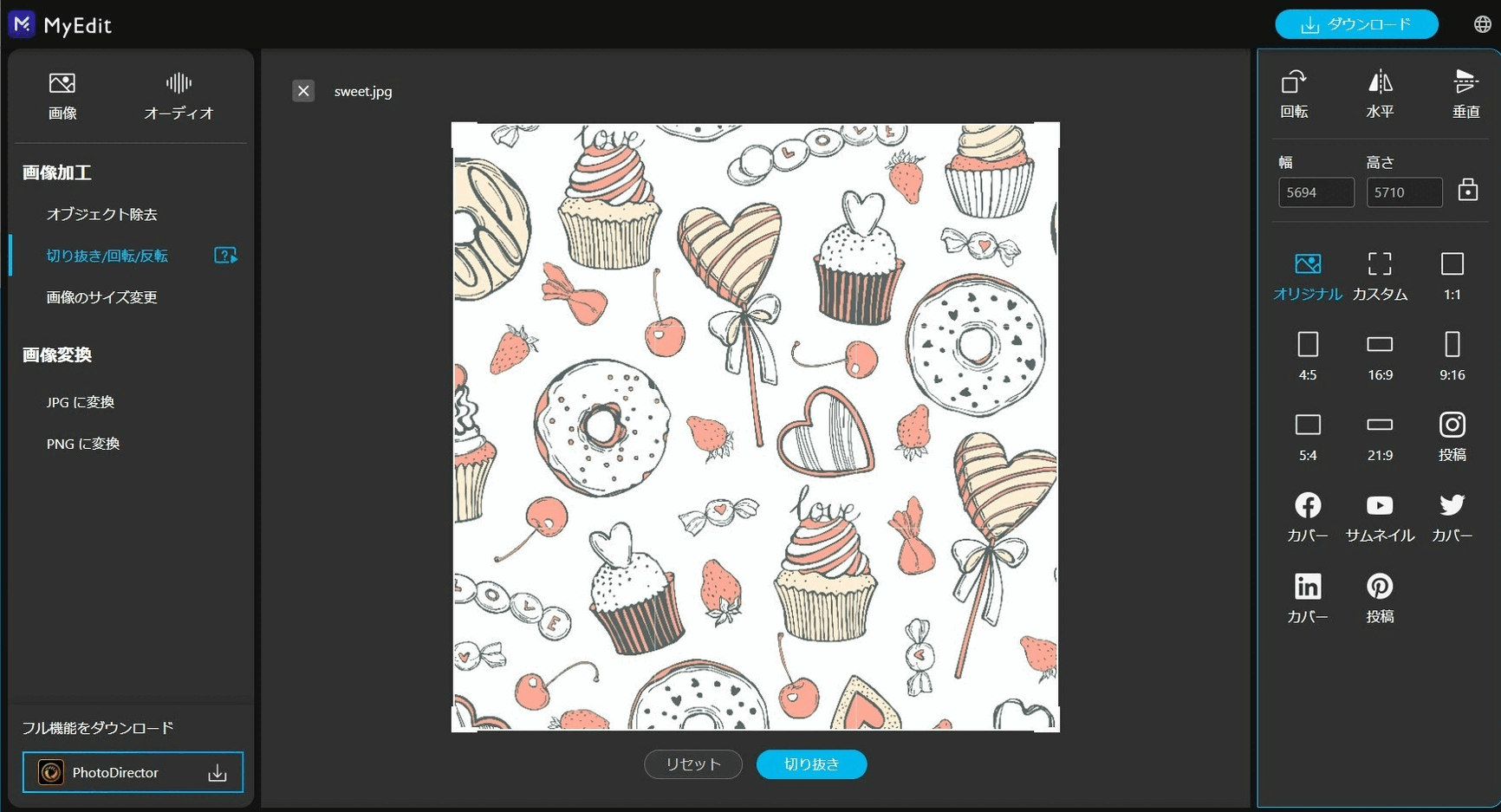1501x812 pixels.
Task: Choose YouTube サムネイル crop preset
Action: tap(1380, 517)
